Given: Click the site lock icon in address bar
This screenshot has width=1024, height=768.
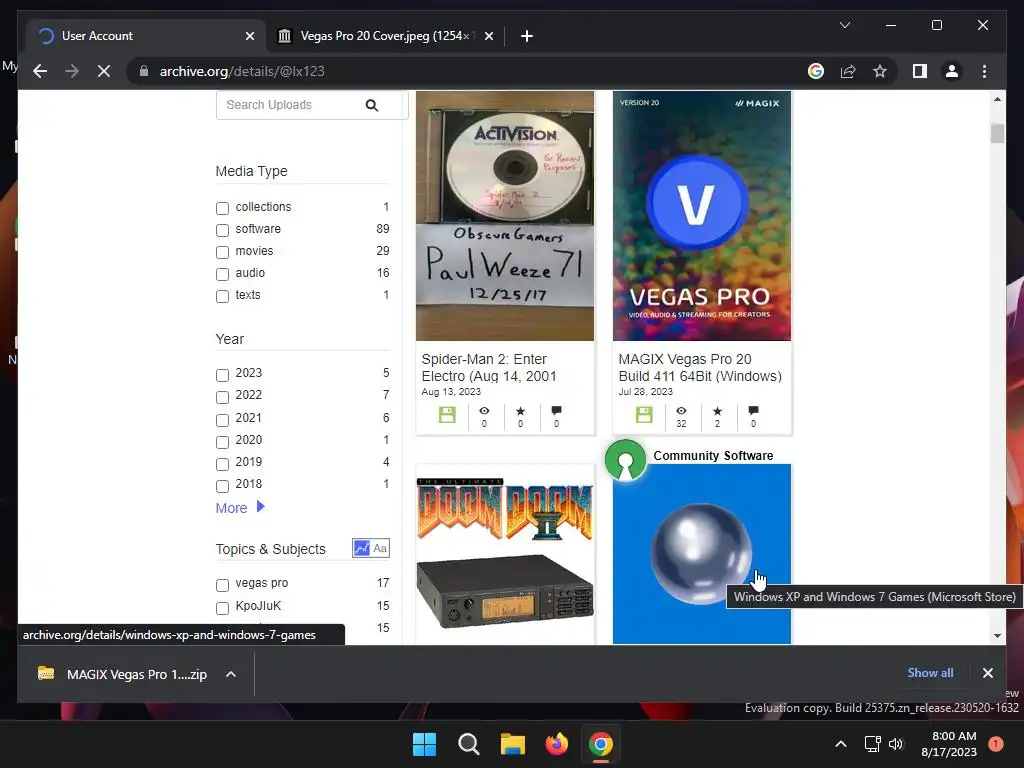Looking at the screenshot, I should point(144,71).
